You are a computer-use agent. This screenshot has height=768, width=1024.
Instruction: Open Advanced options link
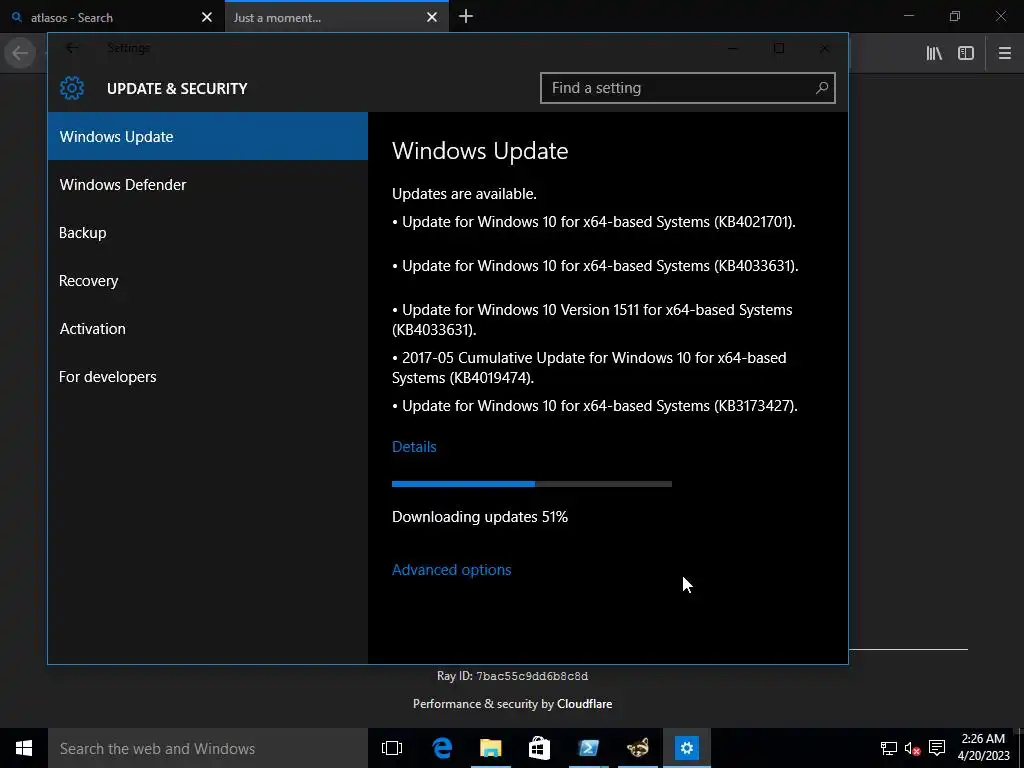(451, 569)
